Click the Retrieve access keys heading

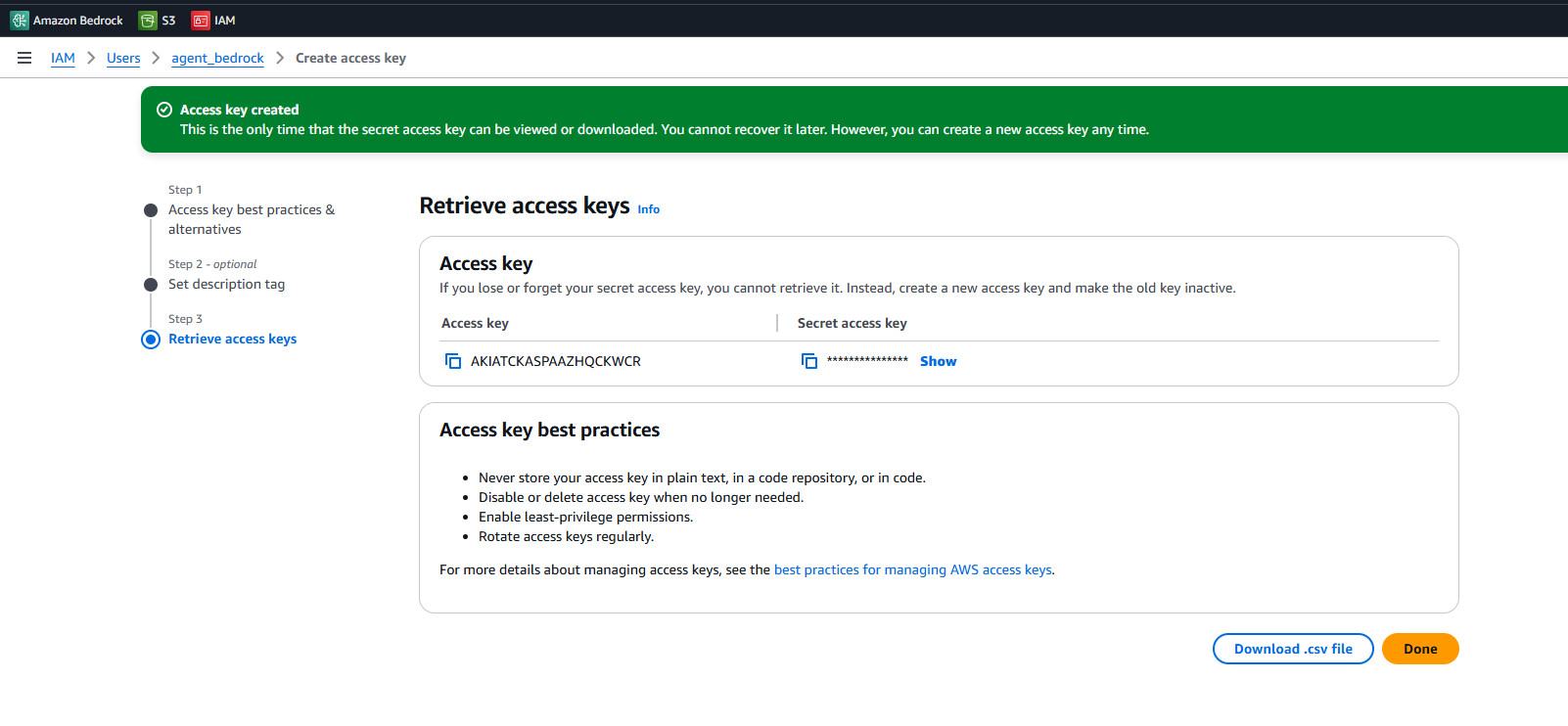pyautogui.click(x=525, y=205)
